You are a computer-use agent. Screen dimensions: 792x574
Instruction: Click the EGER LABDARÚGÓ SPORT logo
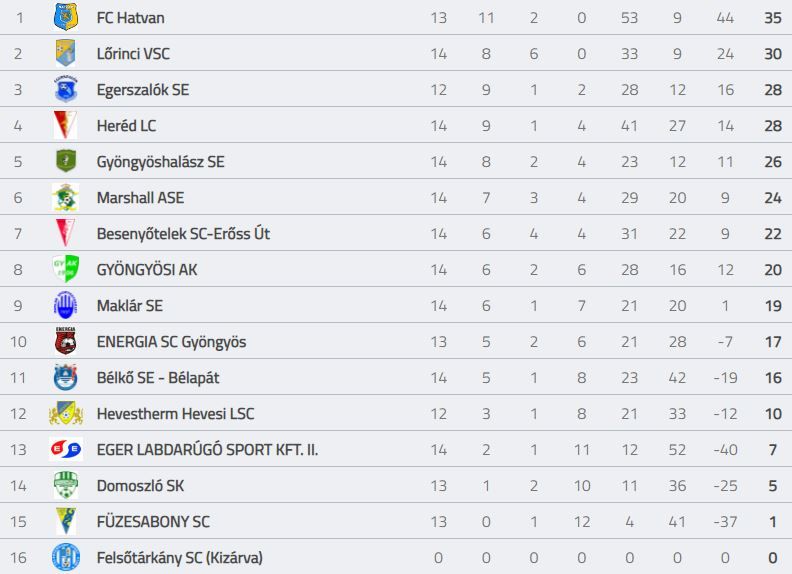[66, 449]
